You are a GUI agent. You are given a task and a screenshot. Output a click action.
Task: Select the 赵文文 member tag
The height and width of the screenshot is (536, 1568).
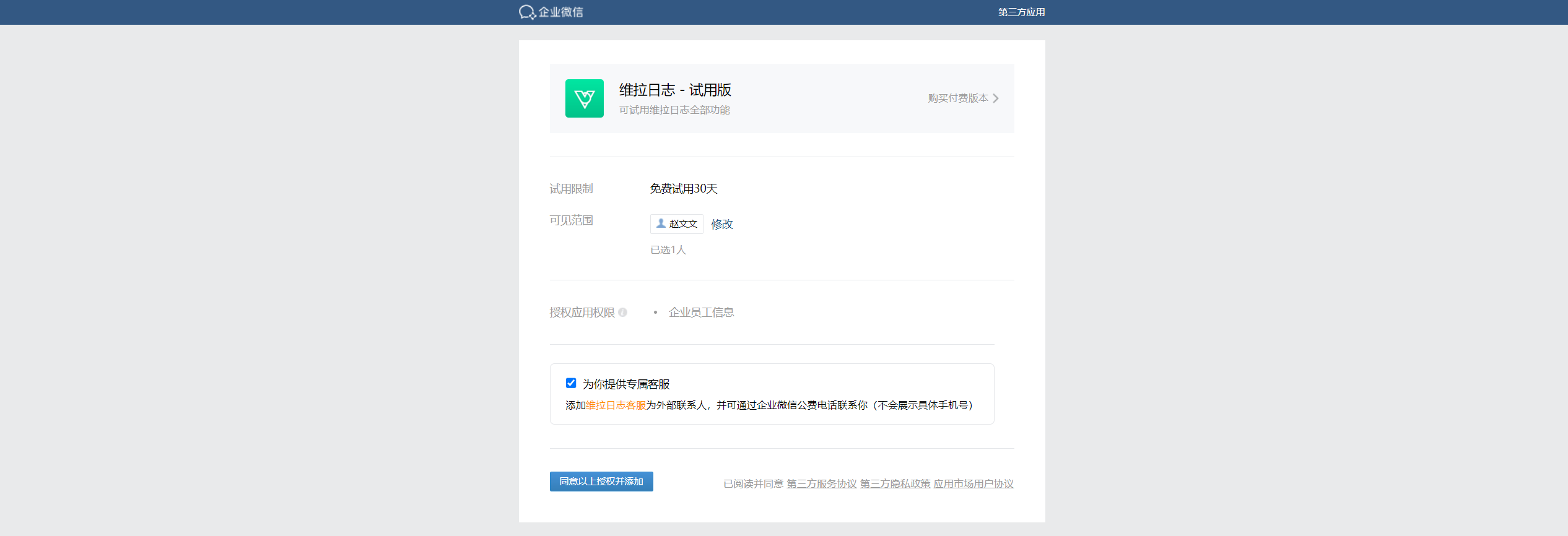coord(677,224)
